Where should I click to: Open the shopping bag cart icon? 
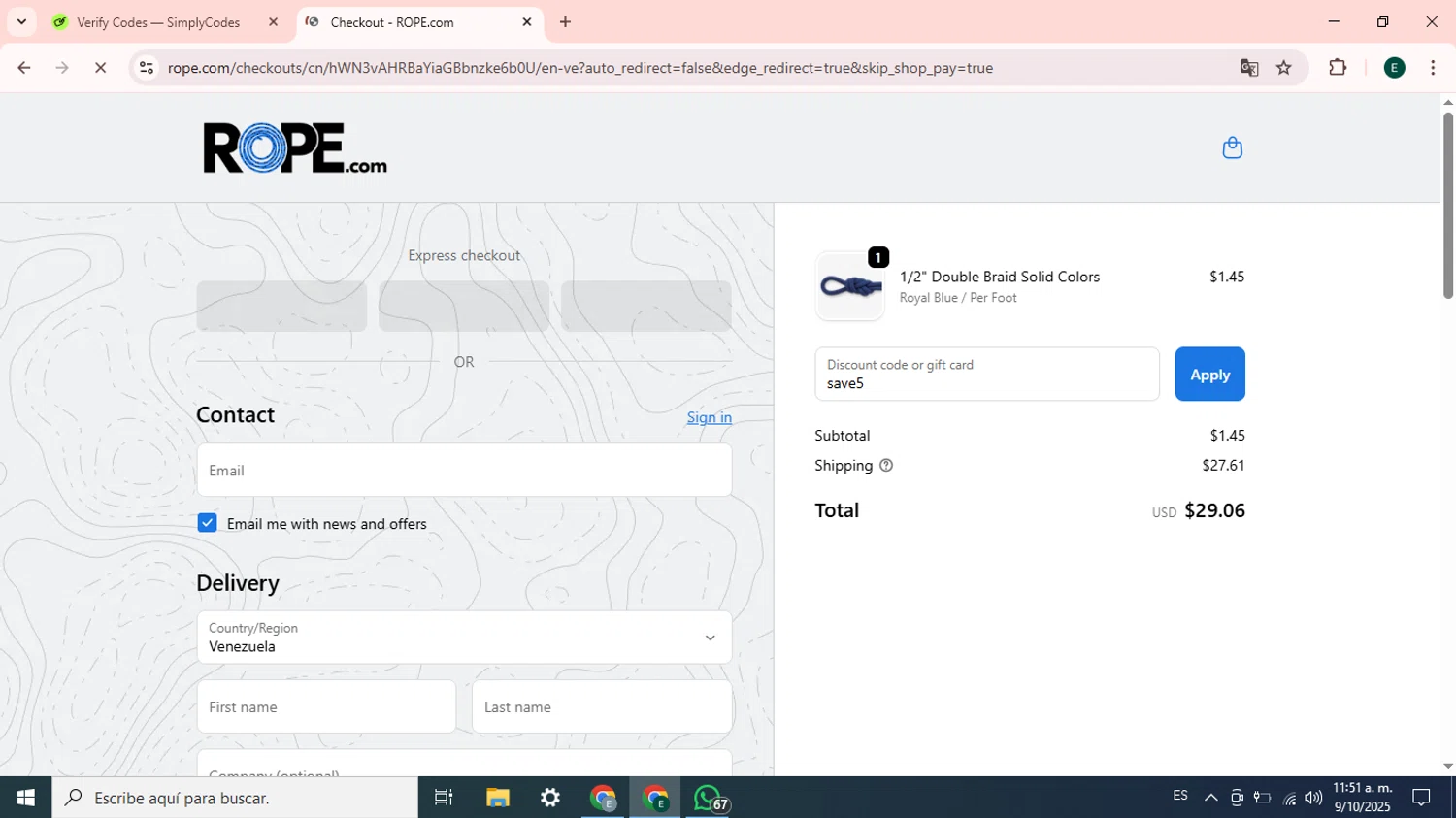(x=1232, y=147)
